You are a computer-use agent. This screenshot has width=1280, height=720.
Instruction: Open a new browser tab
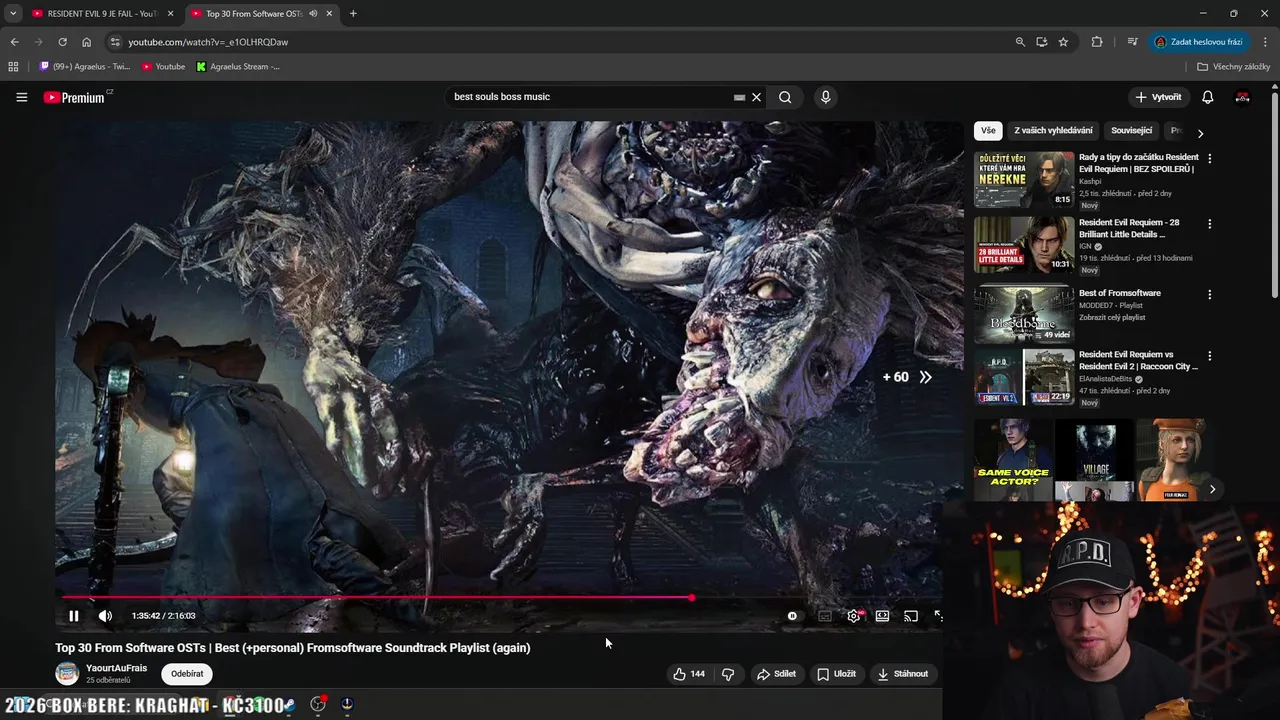[353, 14]
